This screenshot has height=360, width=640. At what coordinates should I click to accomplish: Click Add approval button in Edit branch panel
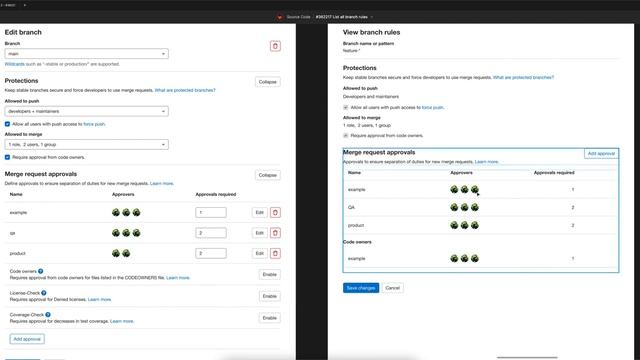(x=27, y=339)
